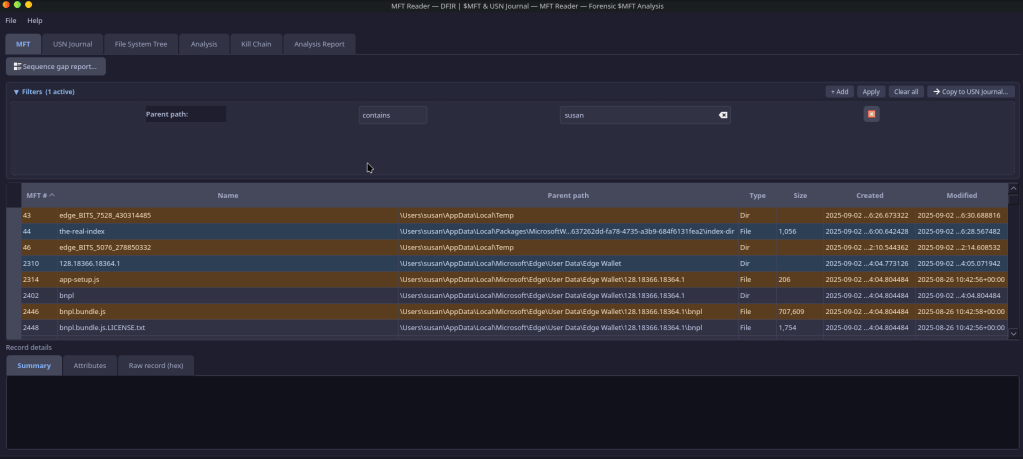Switch to the Kill Chain tab

pyautogui.click(x=256, y=44)
